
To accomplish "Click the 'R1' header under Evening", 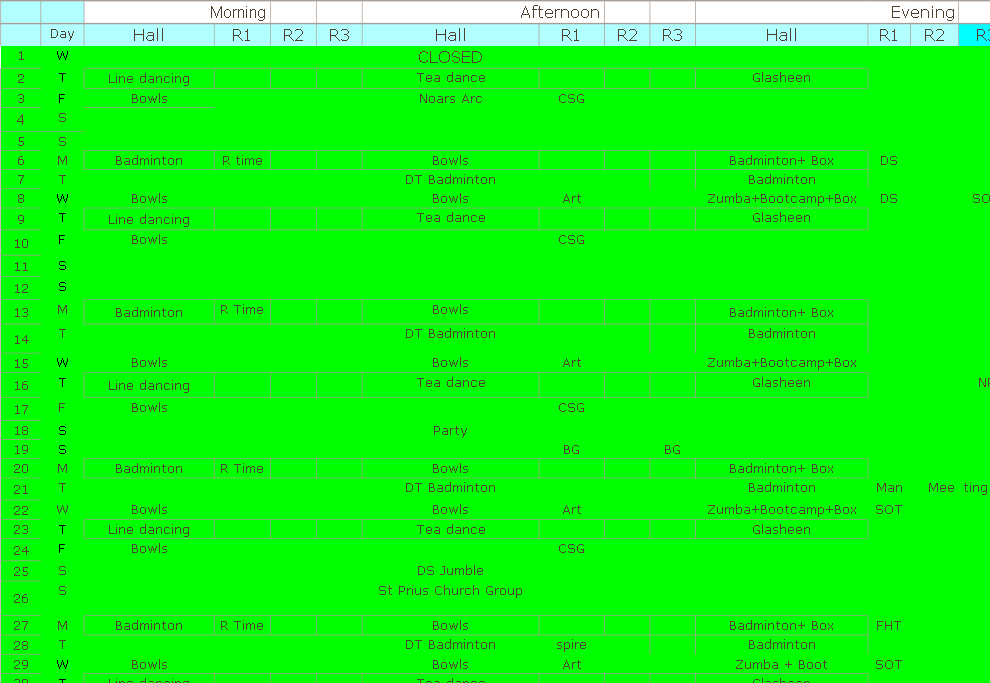I will [889, 35].
